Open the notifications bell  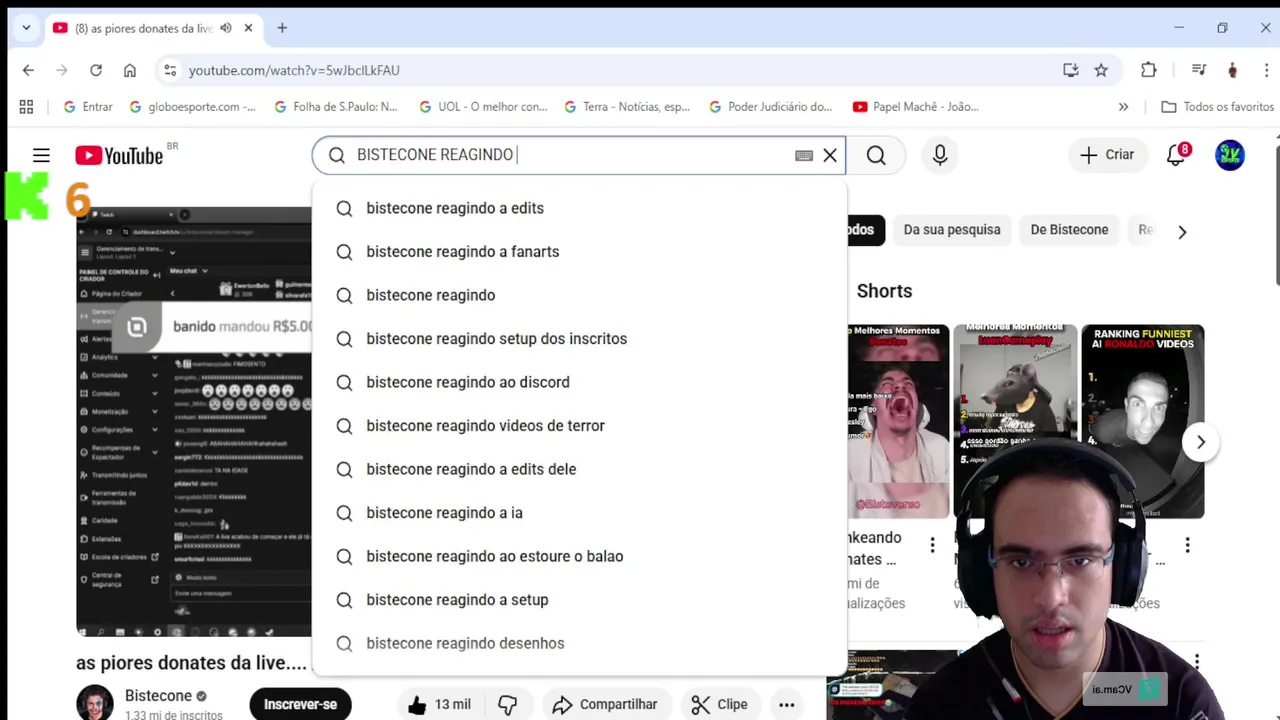tap(1177, 155)
